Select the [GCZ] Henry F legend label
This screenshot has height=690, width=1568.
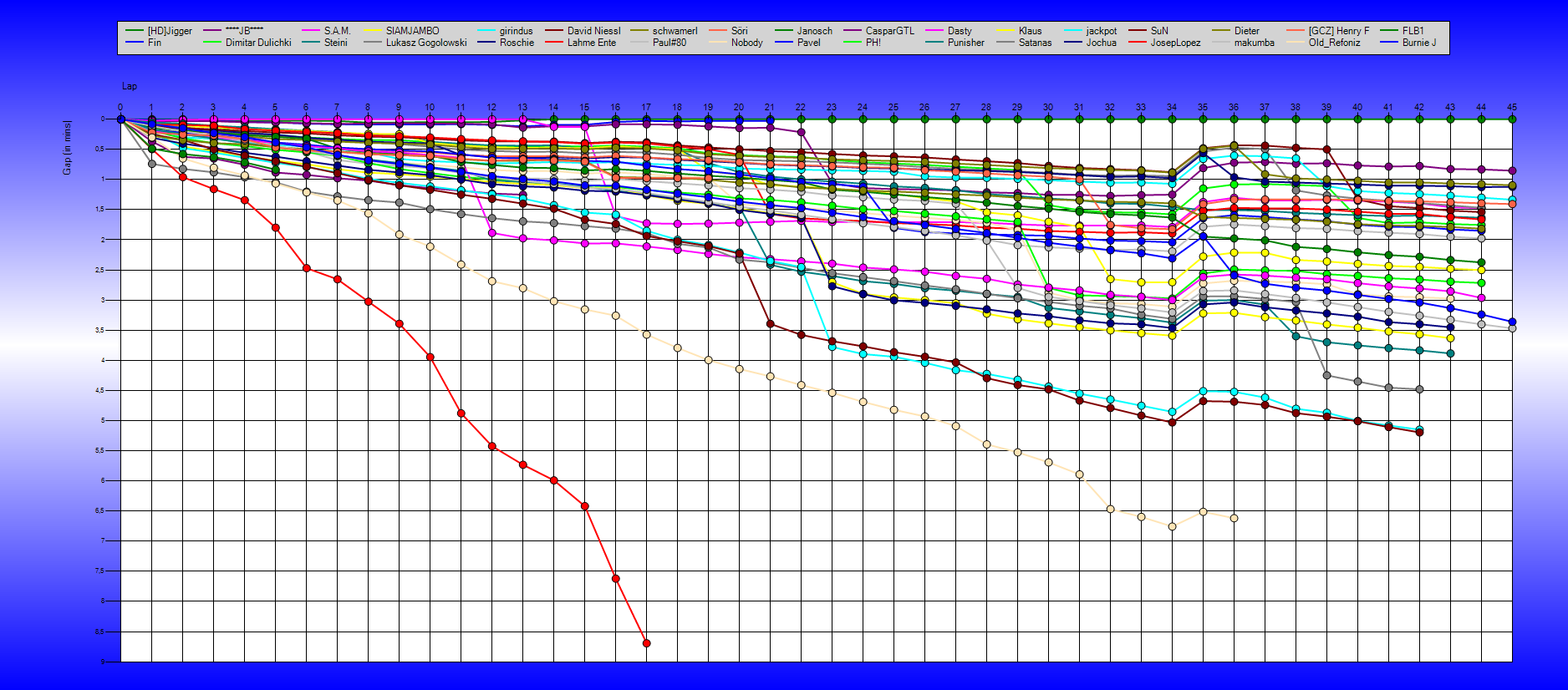[x=1339, y=31]
